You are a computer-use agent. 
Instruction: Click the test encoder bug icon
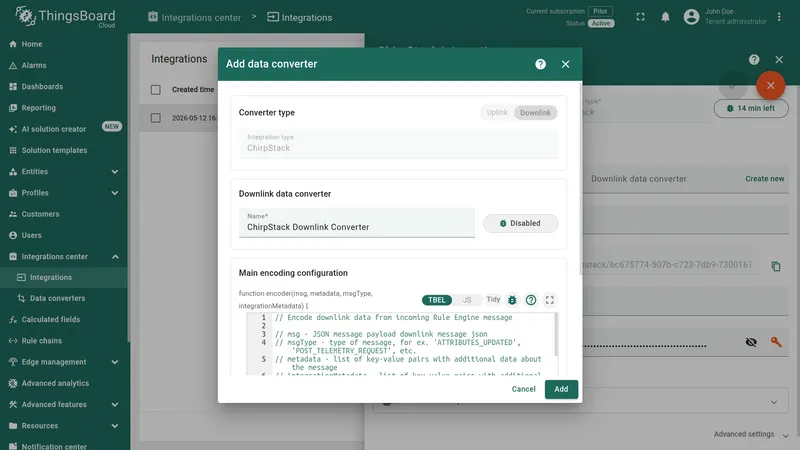pos(512,300)
